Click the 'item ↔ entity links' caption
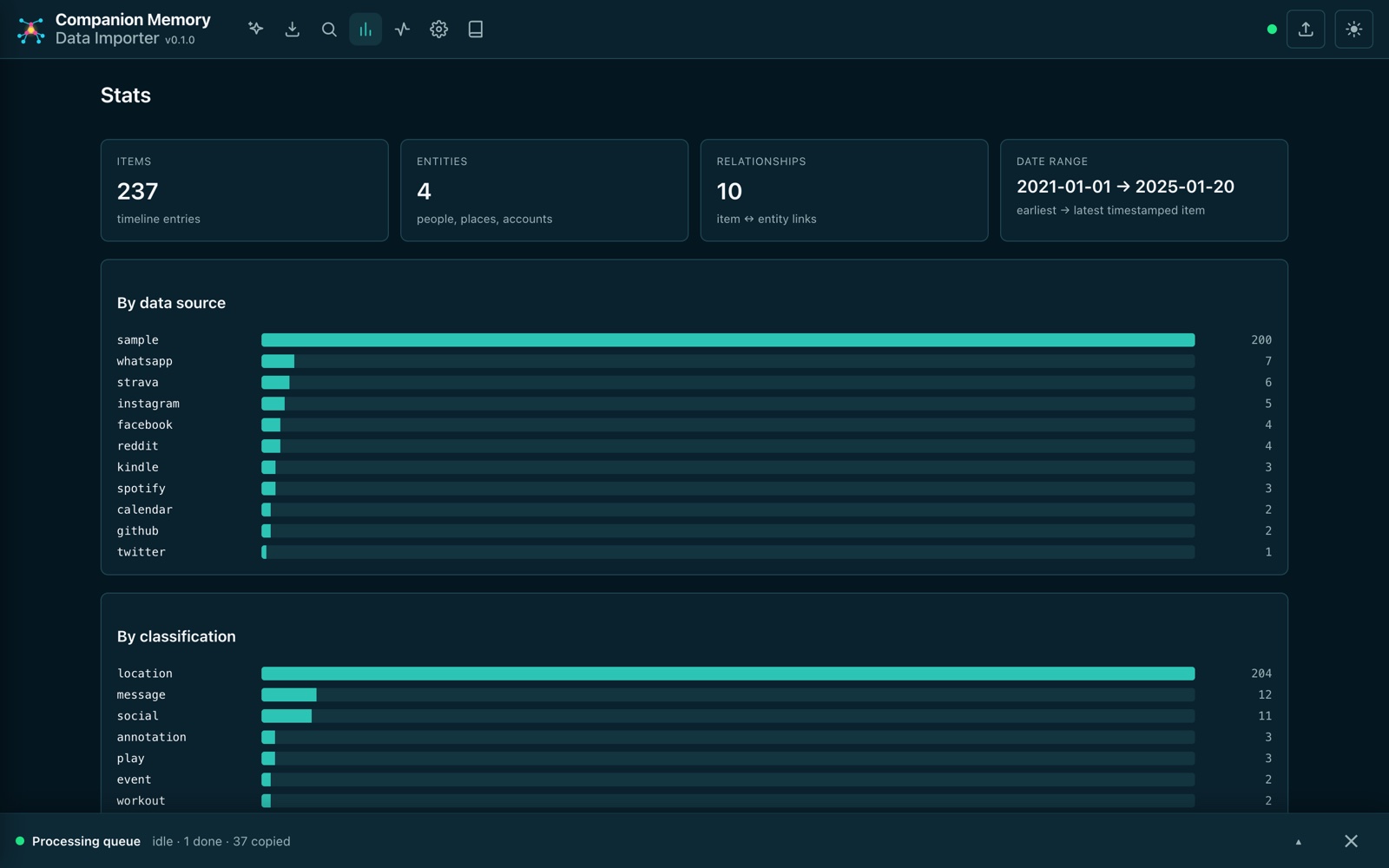 tap(767, 219)
